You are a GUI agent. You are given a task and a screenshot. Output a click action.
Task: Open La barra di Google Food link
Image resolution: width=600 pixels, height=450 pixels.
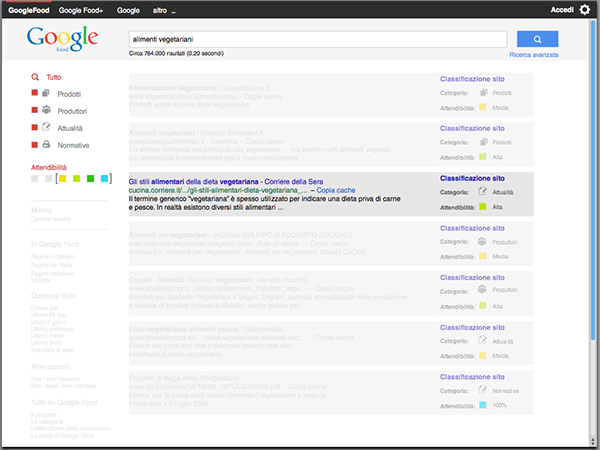62,436
